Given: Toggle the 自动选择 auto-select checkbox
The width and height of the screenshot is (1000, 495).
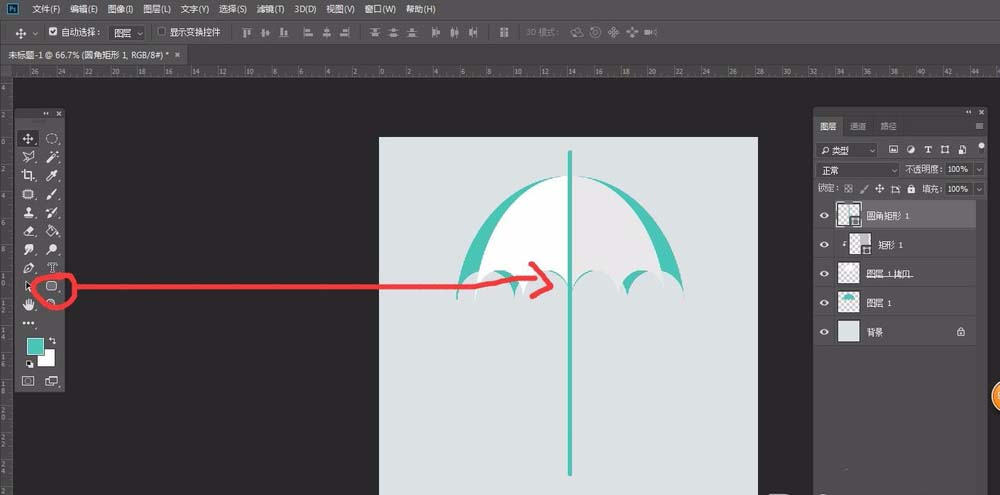Looking at the screenshot, I should tap(53, 32).
